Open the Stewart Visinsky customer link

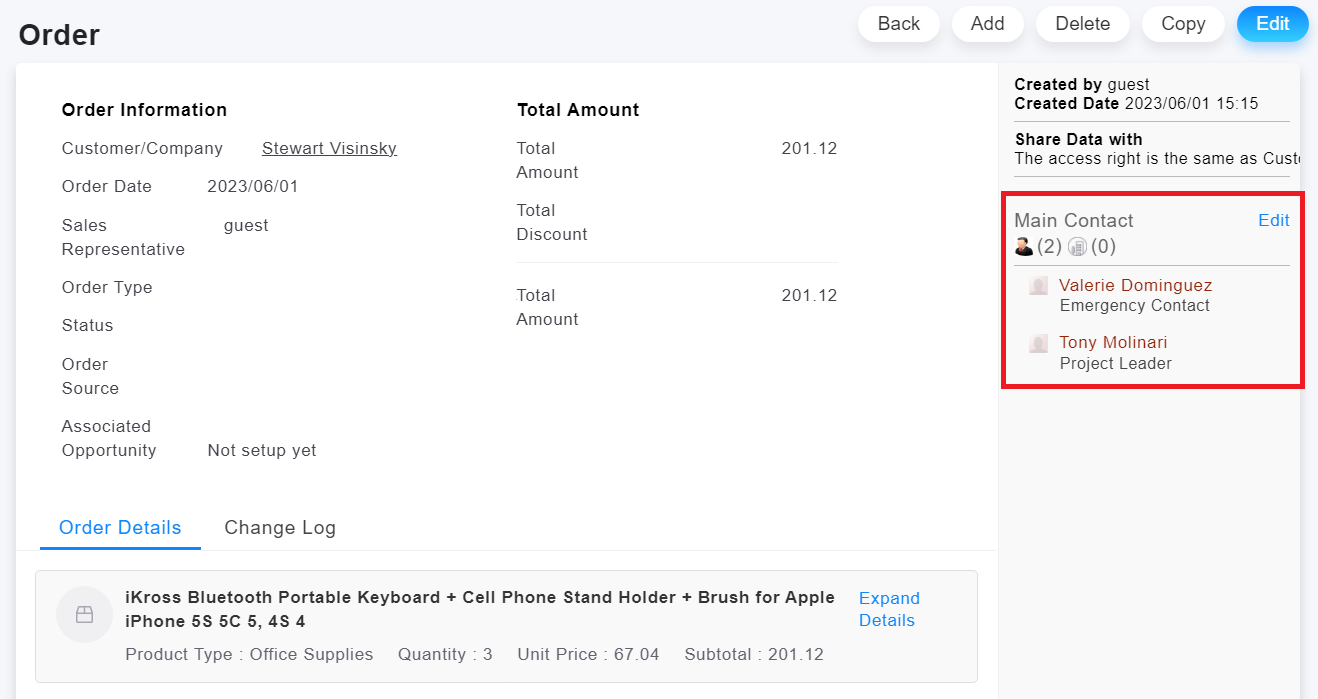[x=329, y=148]
